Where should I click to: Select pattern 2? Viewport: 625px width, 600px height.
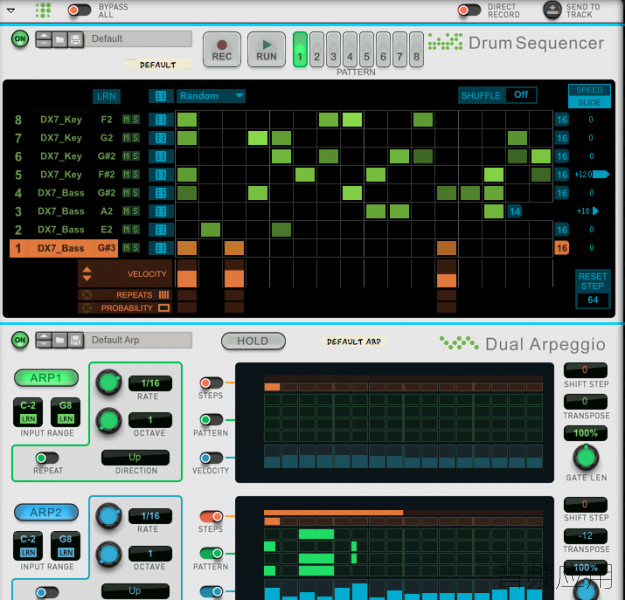tap(317, 49)
